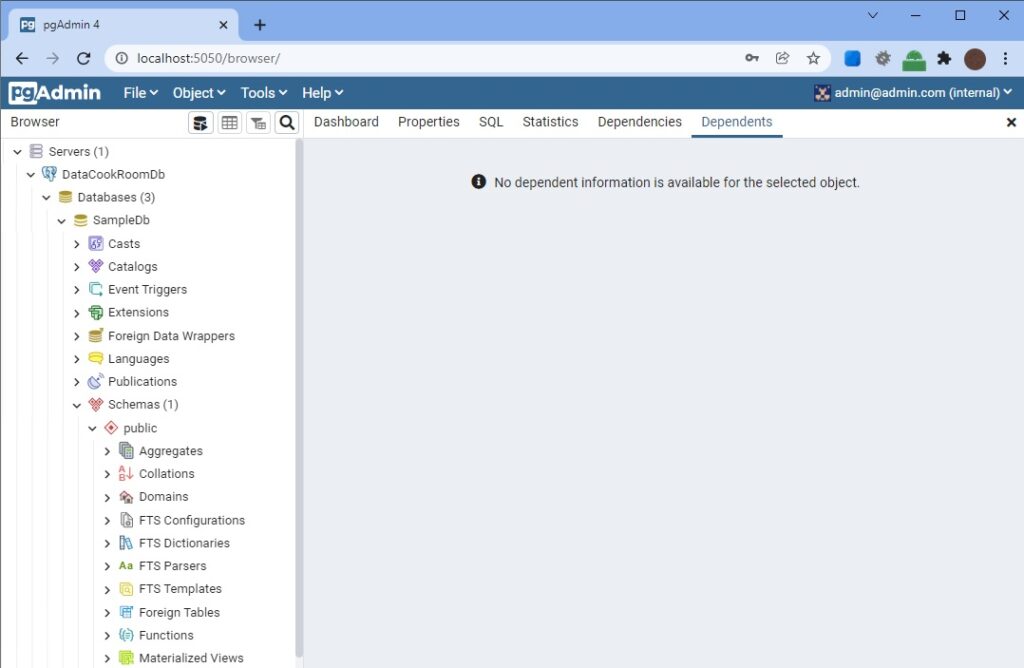Open the Object menu

(x=199, y=93)
